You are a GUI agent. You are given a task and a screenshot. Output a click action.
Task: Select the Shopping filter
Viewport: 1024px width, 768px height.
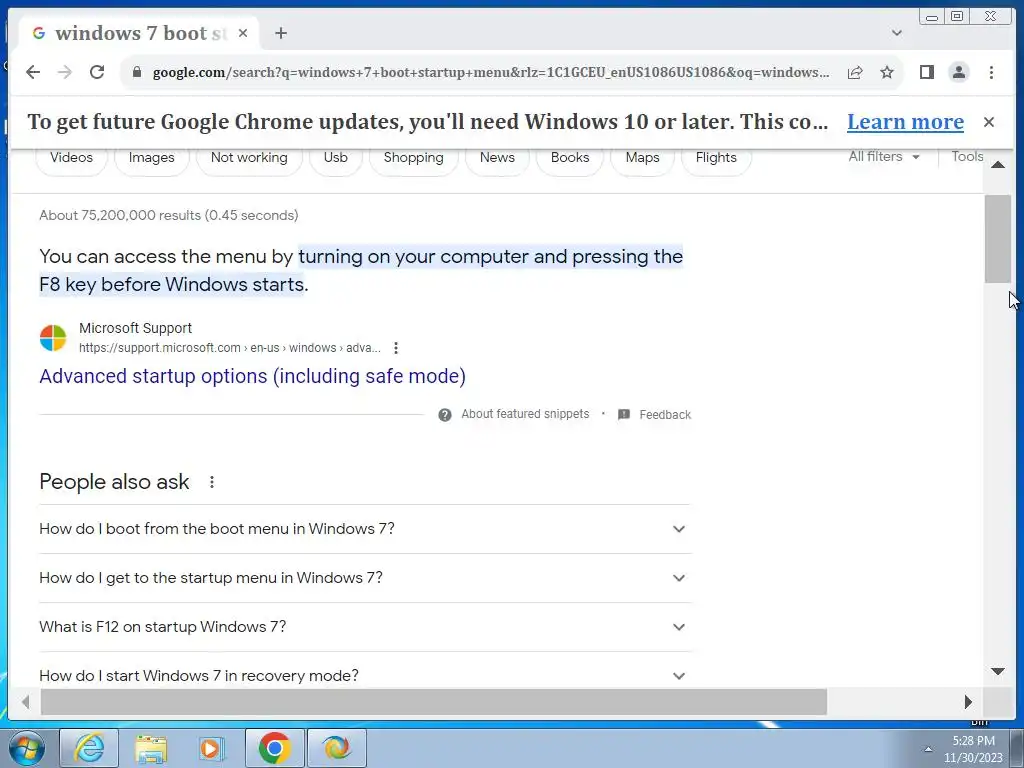(x=413, y=157)
